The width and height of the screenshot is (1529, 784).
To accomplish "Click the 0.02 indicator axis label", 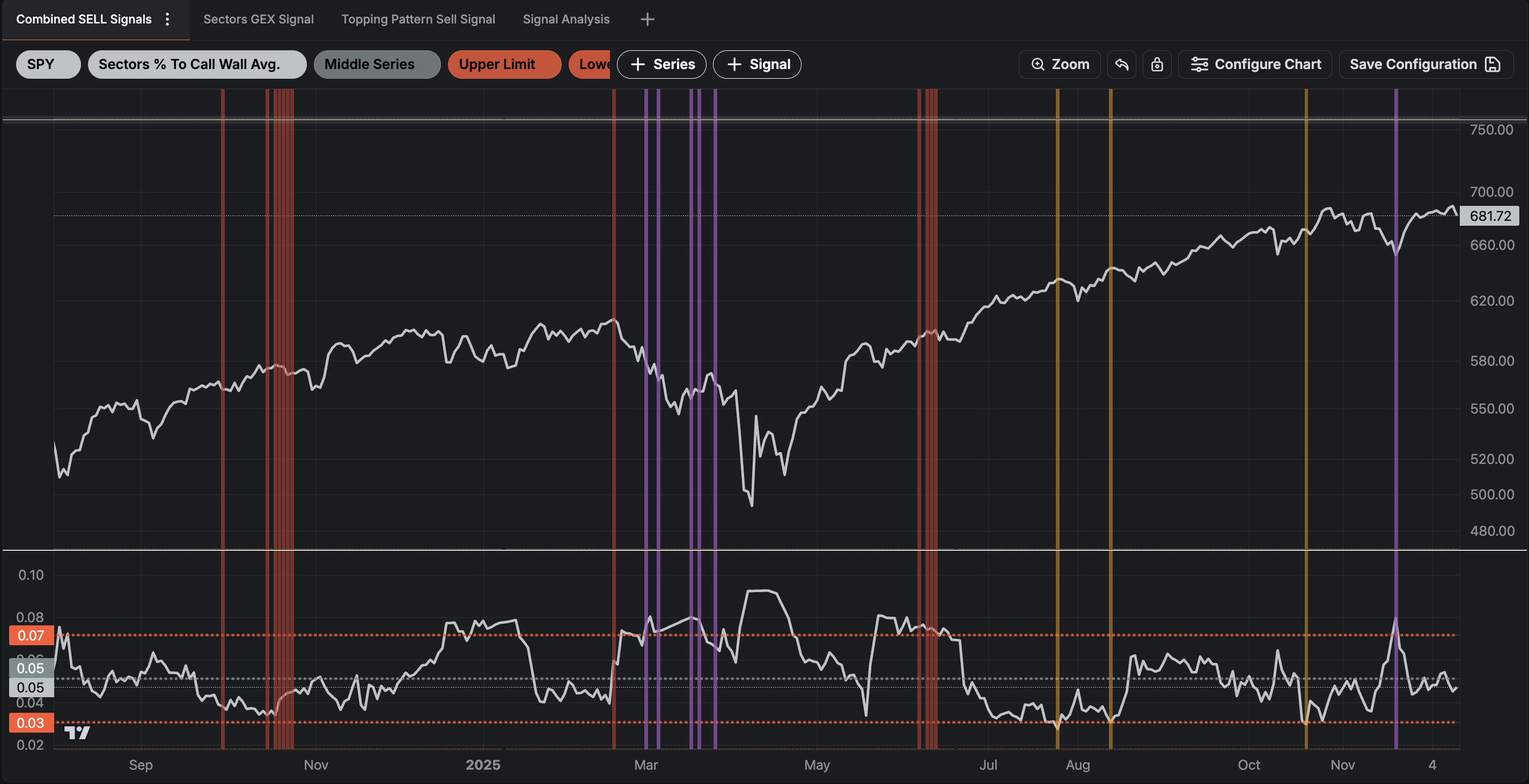I will [x=31, y=745].
